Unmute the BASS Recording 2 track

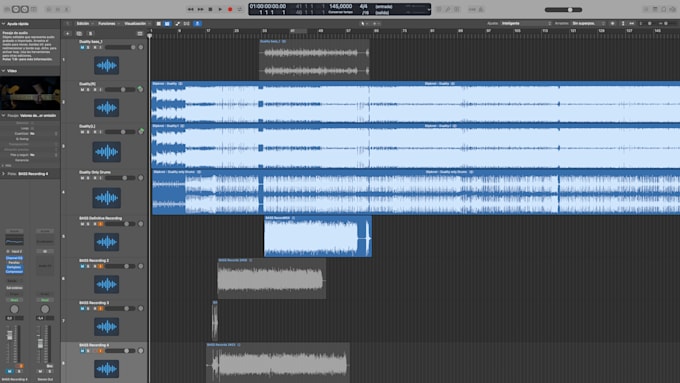82,266
